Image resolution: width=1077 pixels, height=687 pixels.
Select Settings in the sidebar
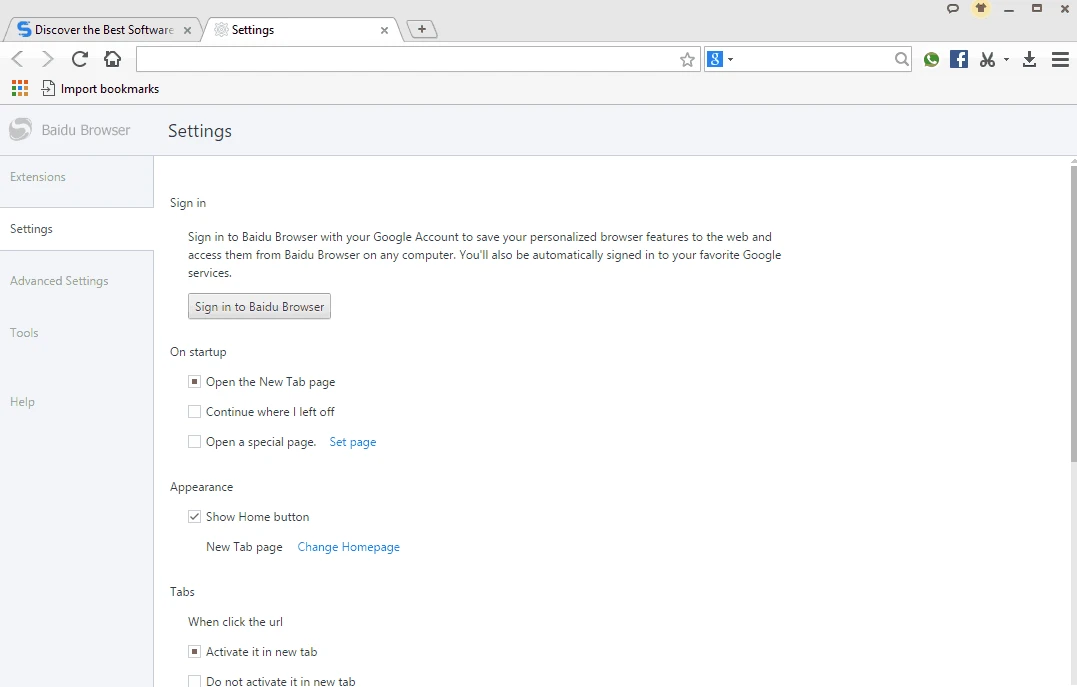click(x=31, y=229)
